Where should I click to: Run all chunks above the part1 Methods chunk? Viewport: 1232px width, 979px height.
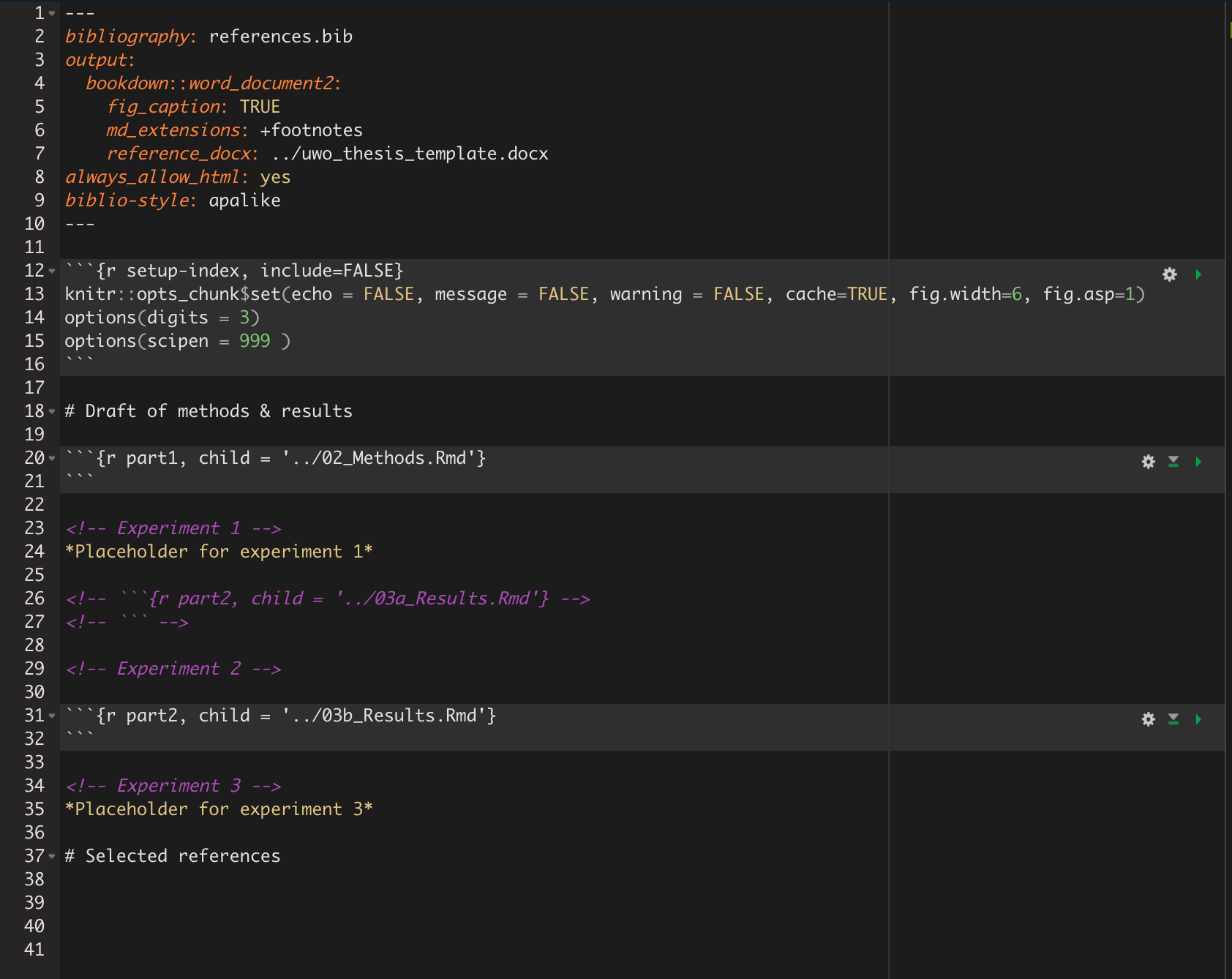tap(1173, 462)
